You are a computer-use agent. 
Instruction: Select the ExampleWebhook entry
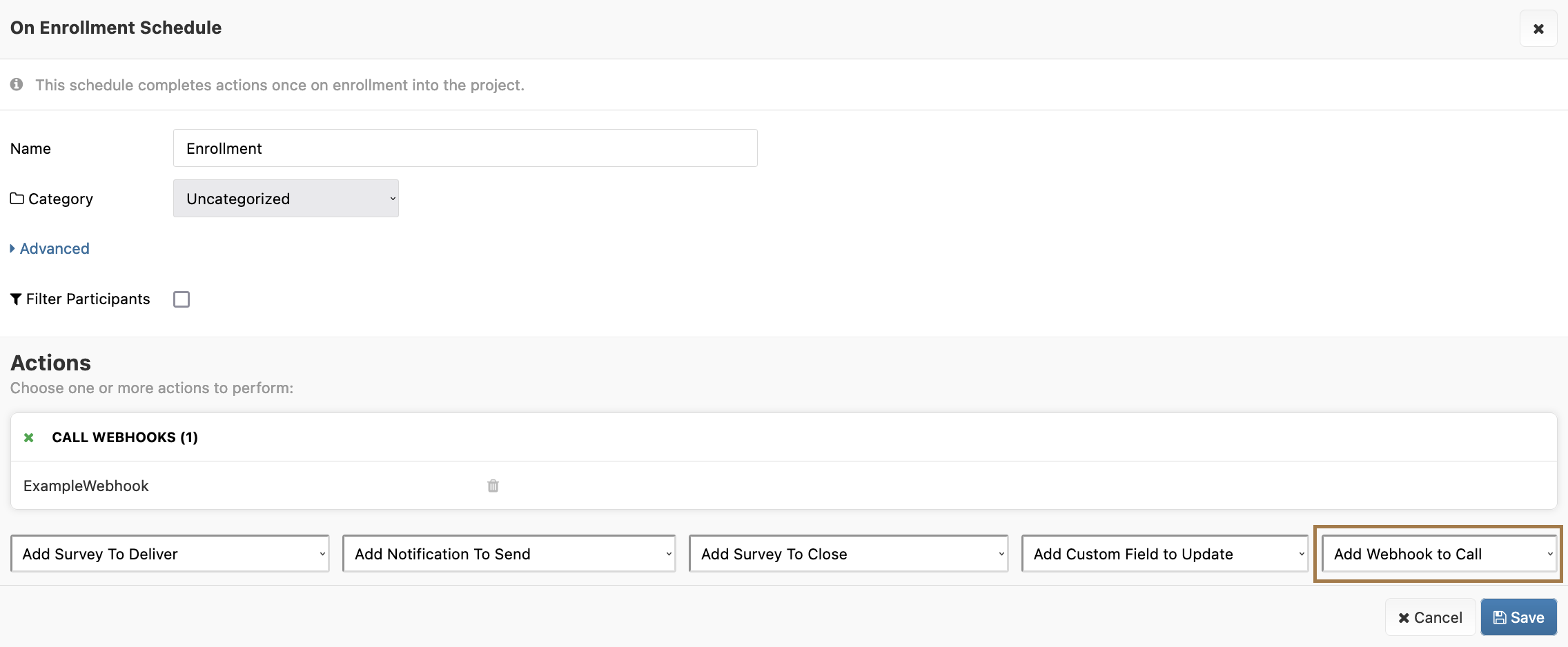point(86,486)
